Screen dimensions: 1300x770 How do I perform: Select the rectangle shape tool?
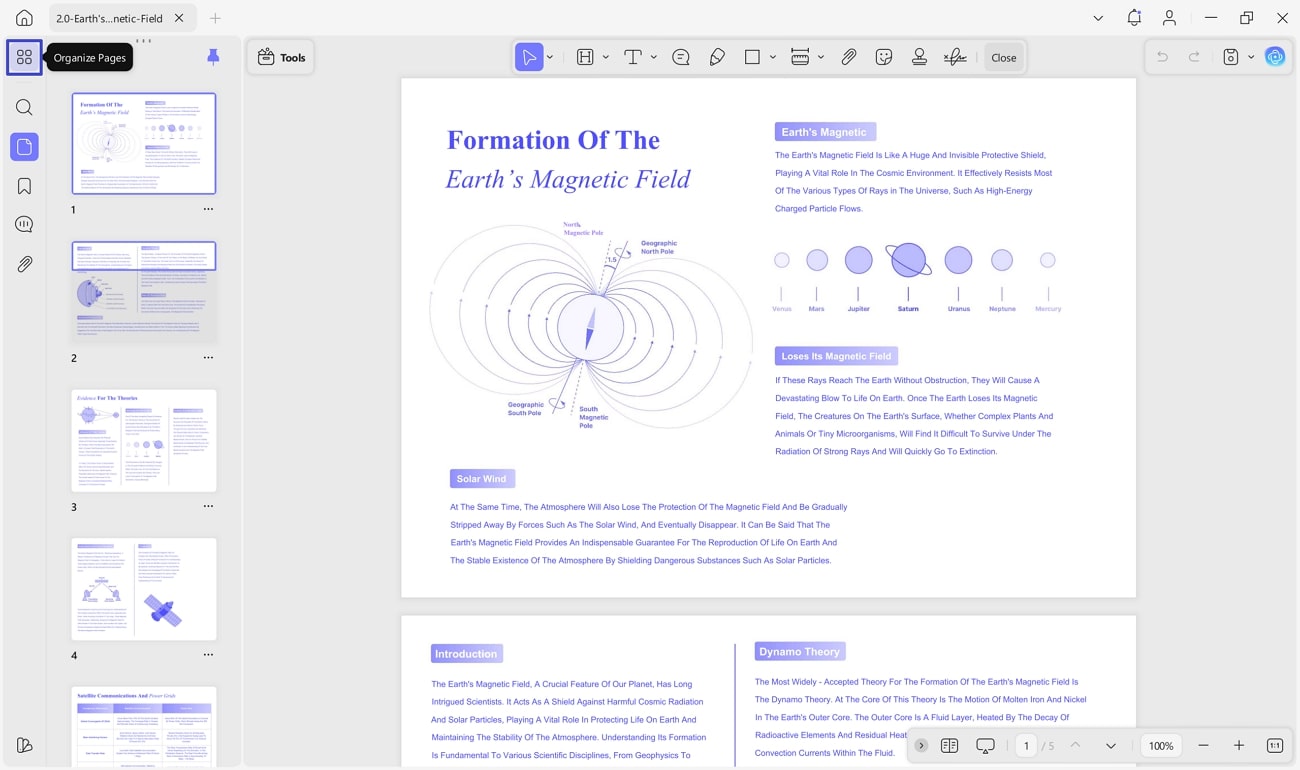[x=752, y=58]
